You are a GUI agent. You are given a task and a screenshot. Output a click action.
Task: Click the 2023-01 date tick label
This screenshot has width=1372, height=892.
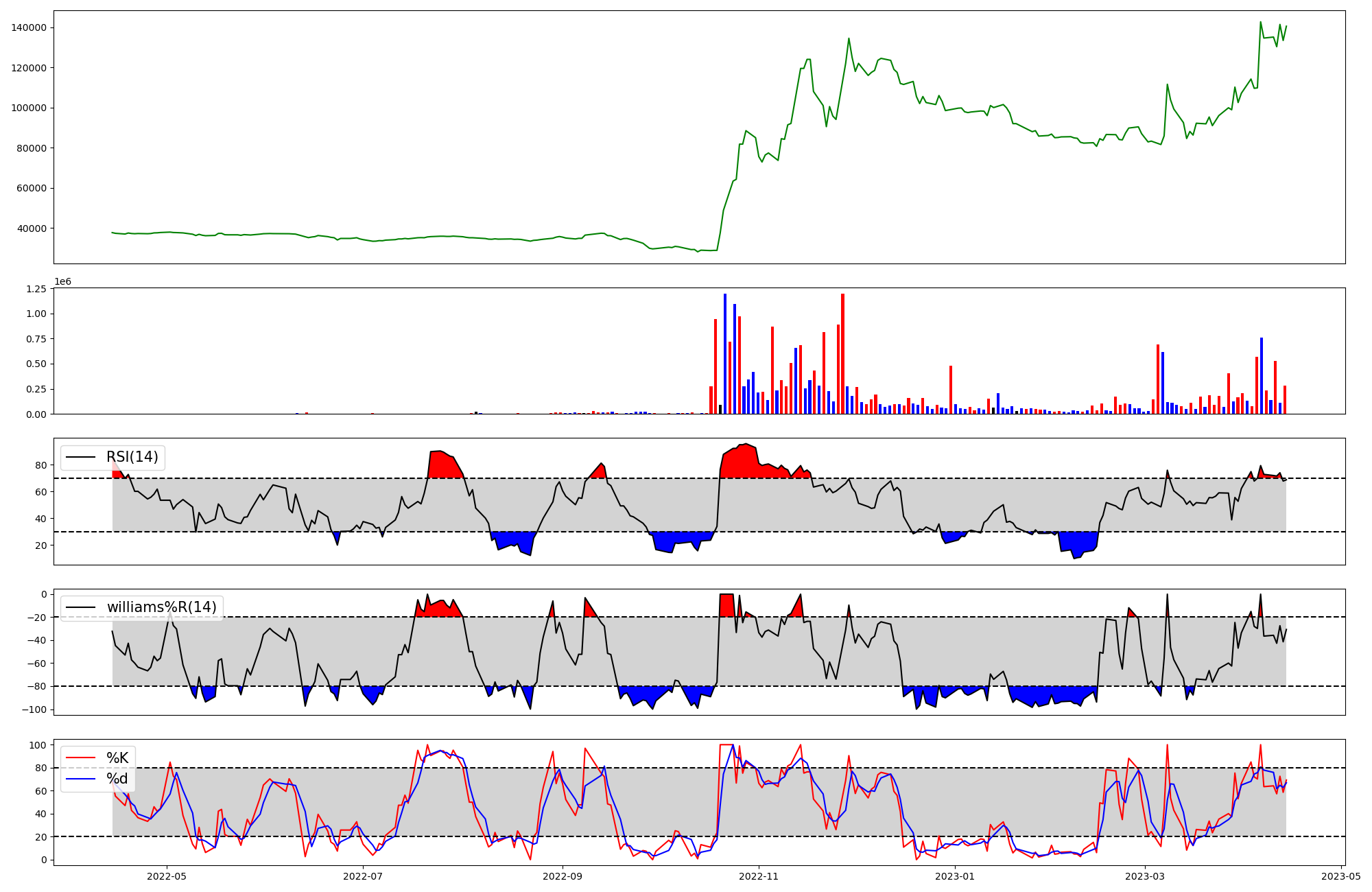955,876
